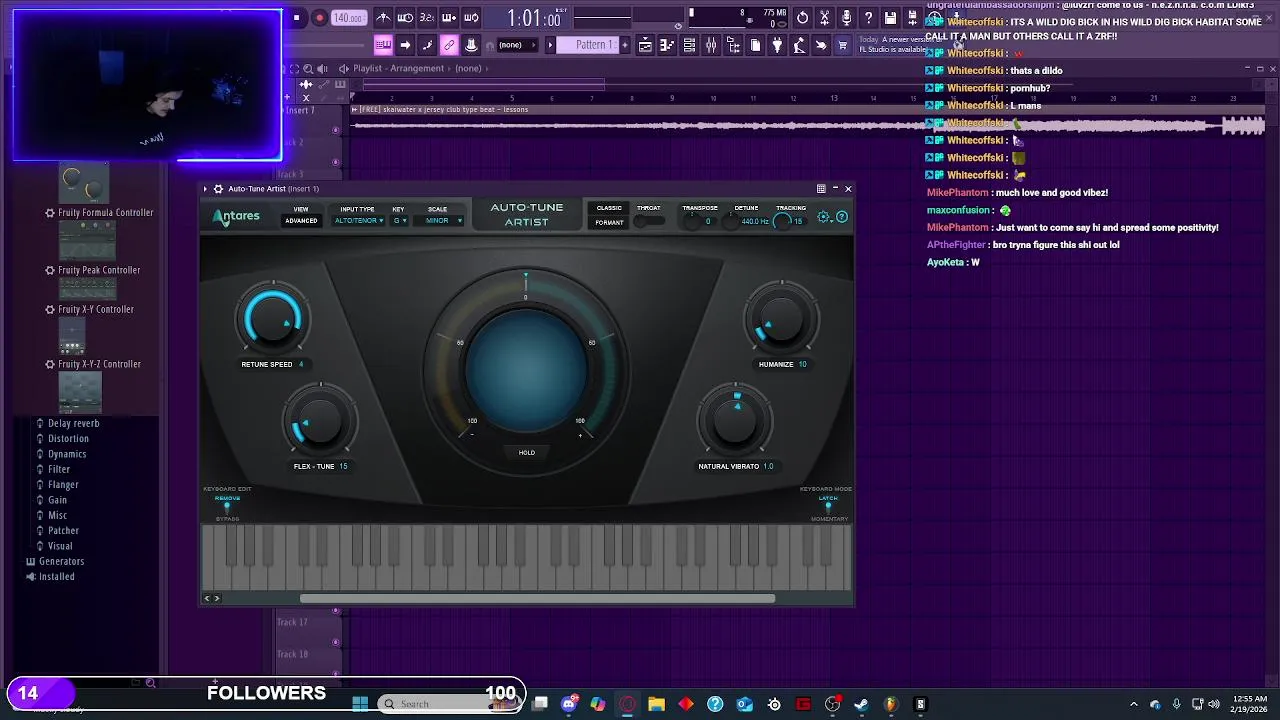Screen dimensions: 1280x720
Task: Toggle the metronome icon in toolbar
Action: point(383,18)
